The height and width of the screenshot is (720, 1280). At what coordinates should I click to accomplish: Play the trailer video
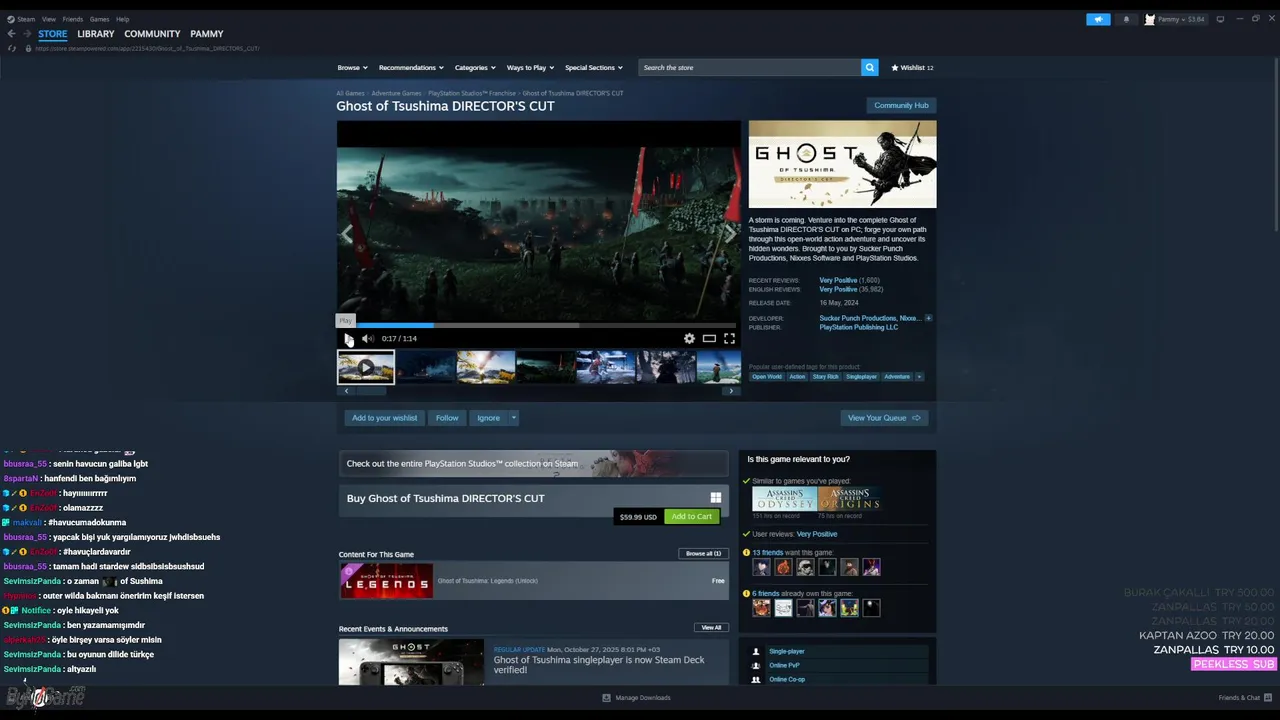pos(348,339)
